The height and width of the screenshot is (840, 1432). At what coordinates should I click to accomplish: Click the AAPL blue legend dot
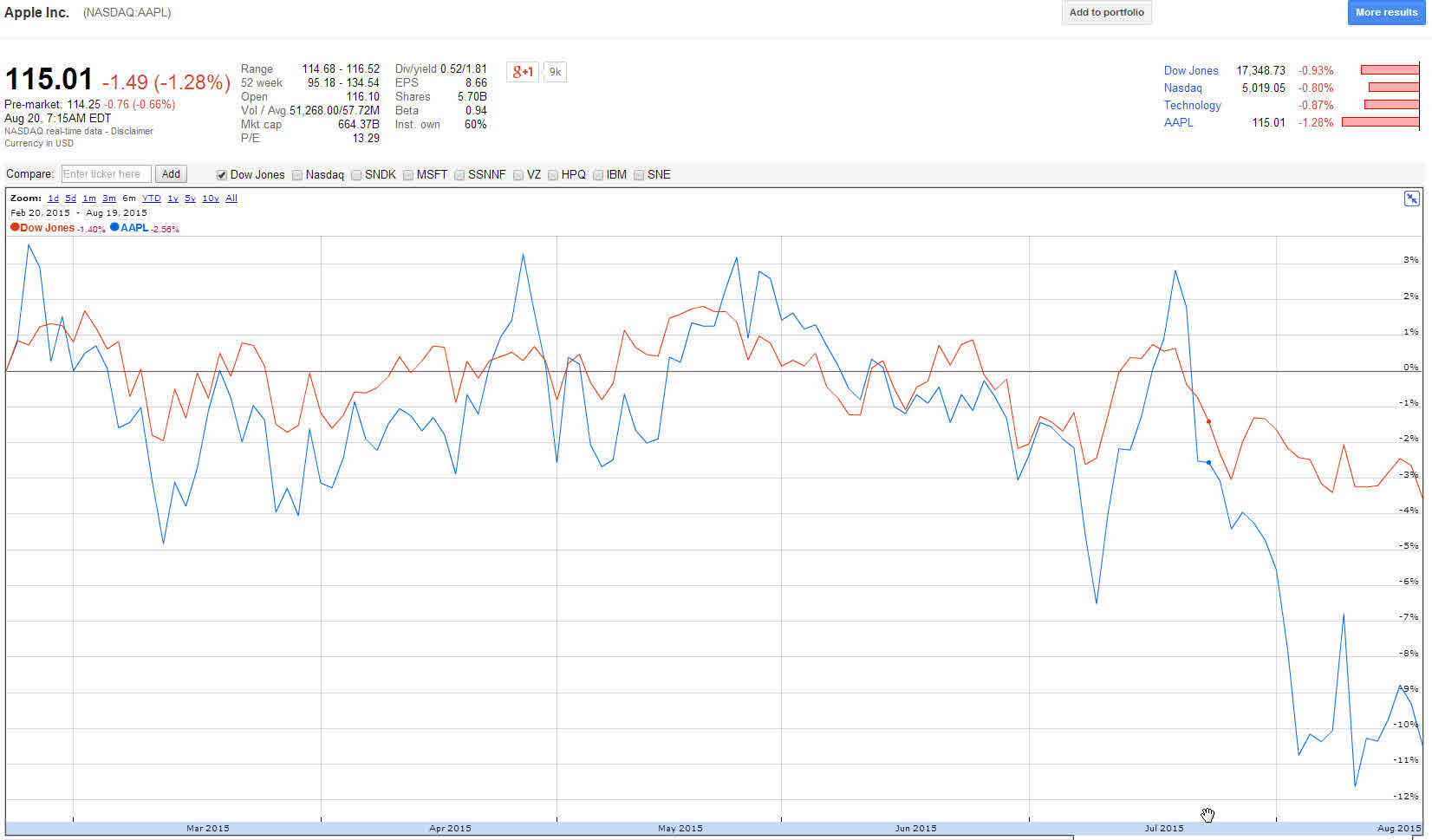pyautogui.click(x=114, y=227)
